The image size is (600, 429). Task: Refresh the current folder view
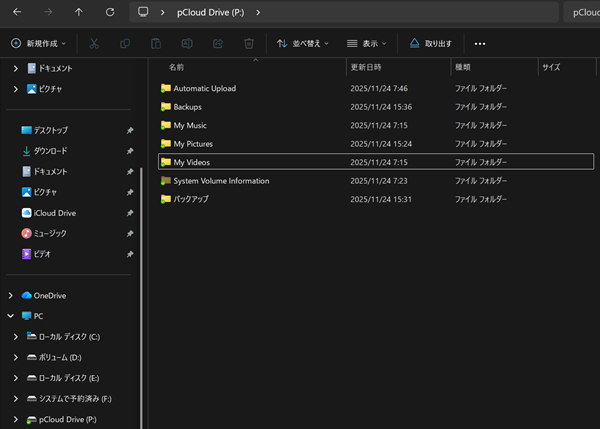[x=109, y=13]
